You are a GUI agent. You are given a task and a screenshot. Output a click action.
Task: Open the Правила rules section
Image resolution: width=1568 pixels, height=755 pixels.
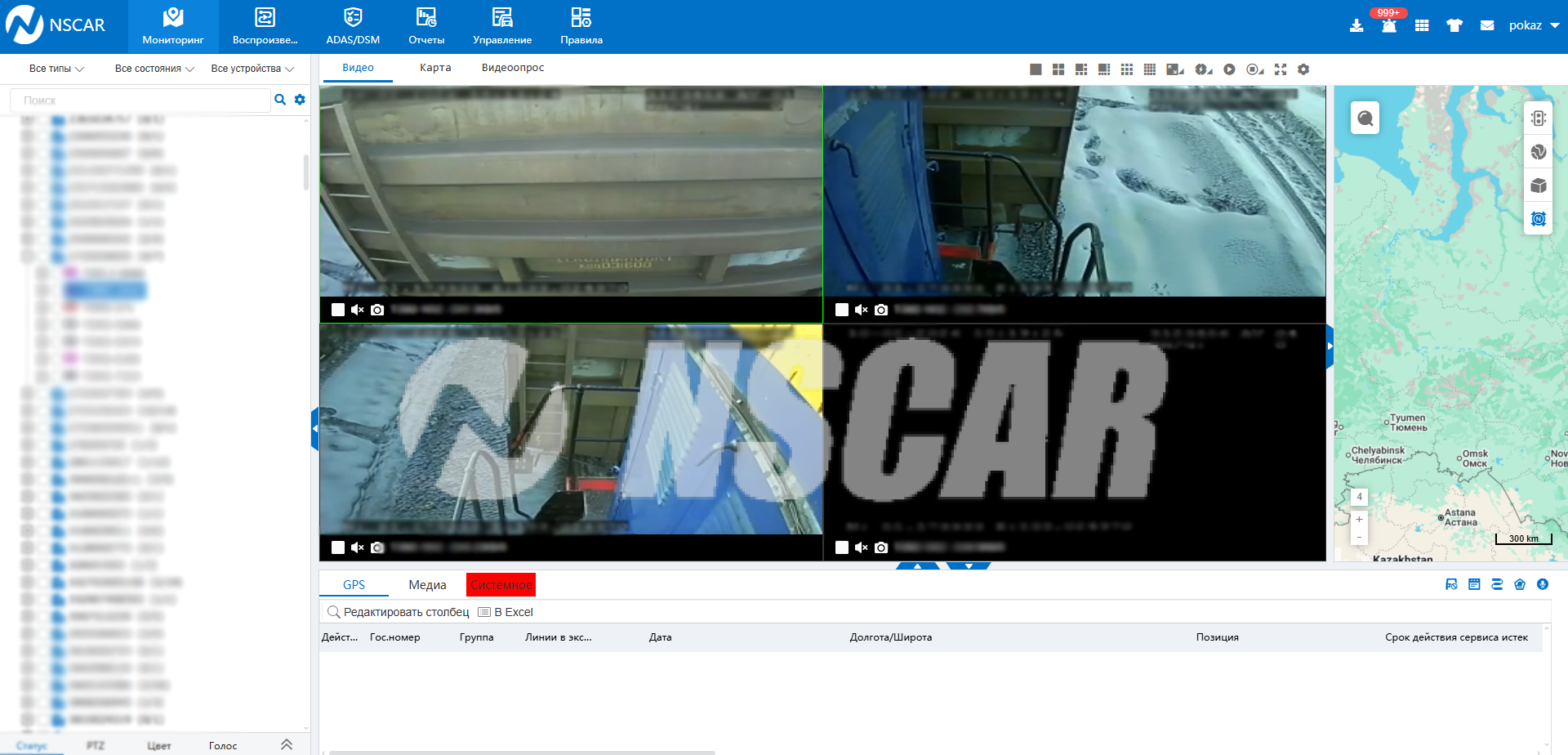[581, 27]
